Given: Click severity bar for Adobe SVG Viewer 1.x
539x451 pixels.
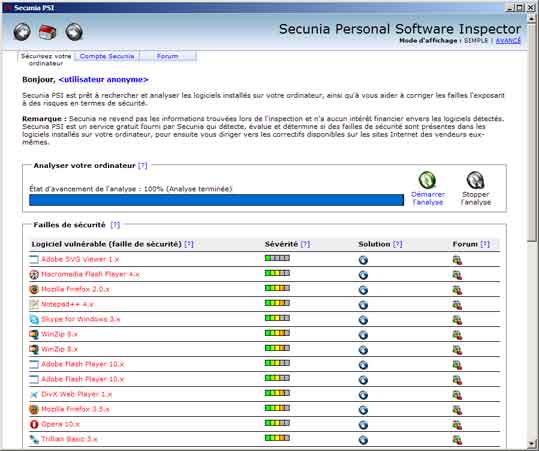Looking at the screenshot, I should point(277,258).
